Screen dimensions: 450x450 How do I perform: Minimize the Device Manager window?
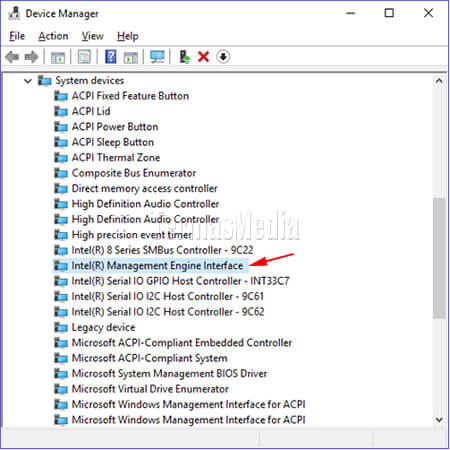click(351, 13)
